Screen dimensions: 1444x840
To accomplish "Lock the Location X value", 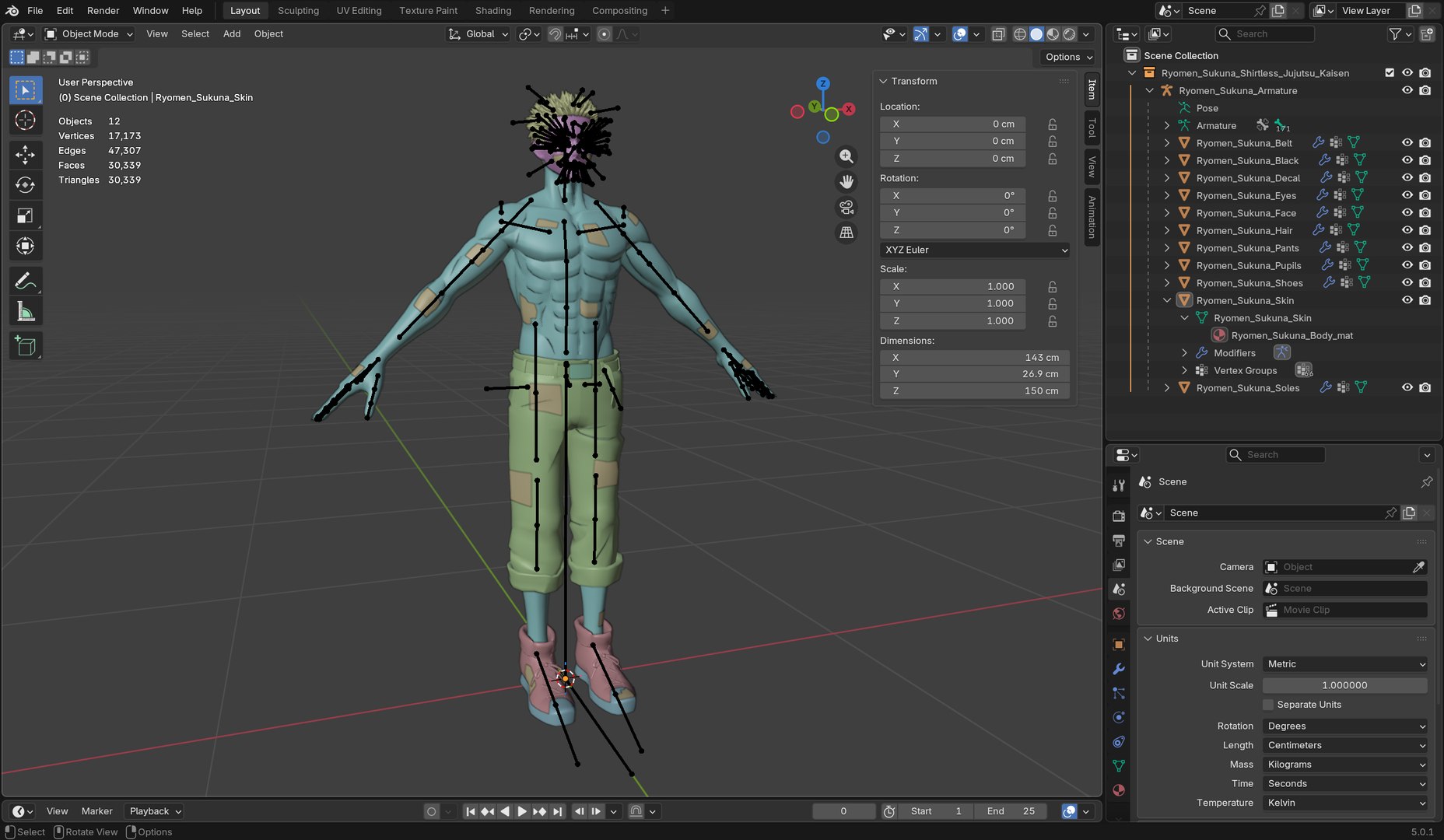I will pos(1052,124).
